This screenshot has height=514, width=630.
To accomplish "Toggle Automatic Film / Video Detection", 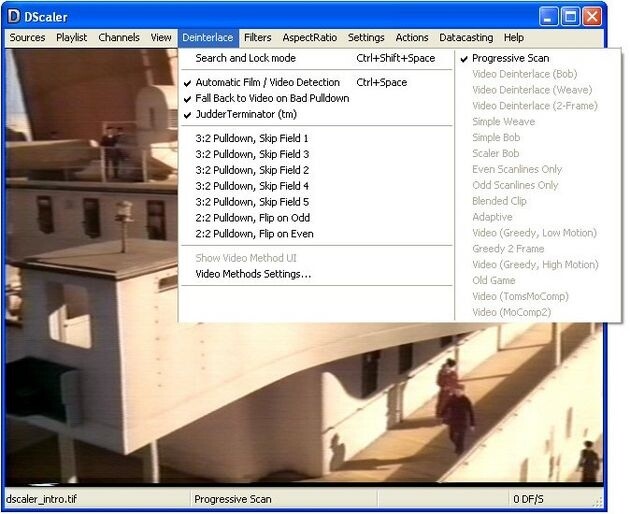I will pyautogui.click(x=267, y=82).
